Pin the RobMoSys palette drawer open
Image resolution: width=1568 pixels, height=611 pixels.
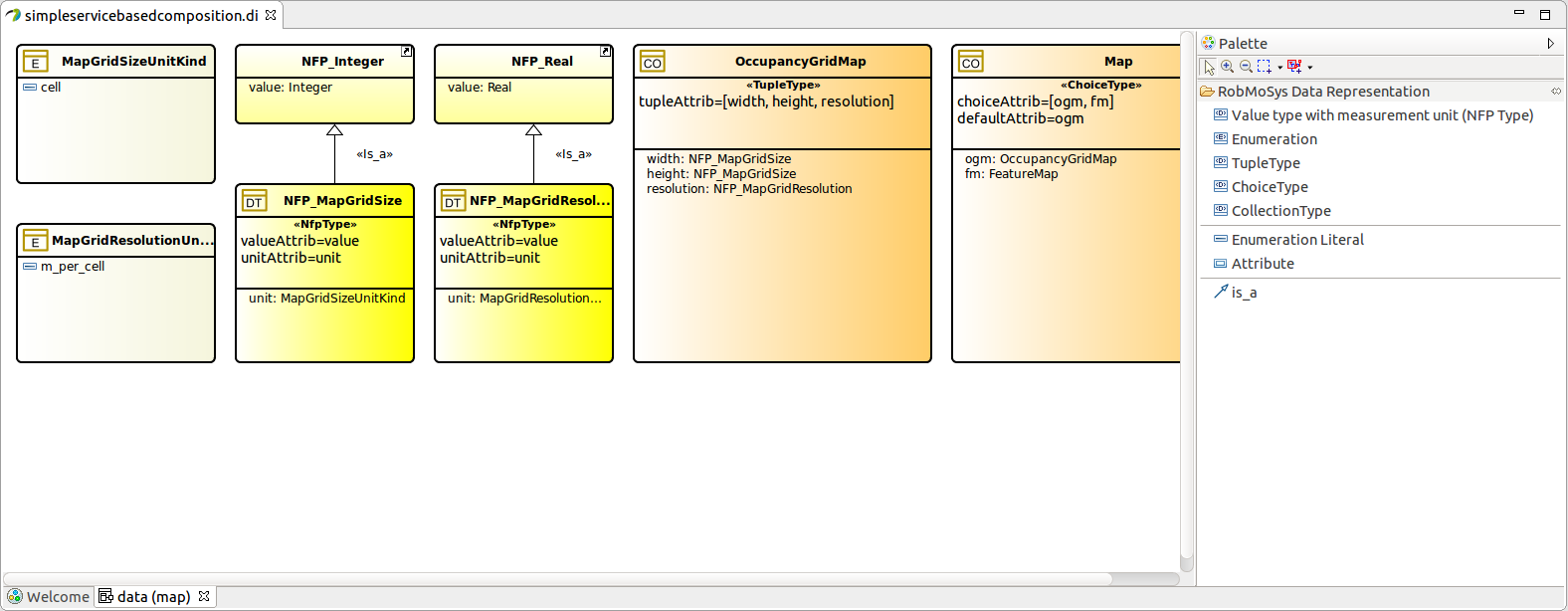click(1556, 92)
